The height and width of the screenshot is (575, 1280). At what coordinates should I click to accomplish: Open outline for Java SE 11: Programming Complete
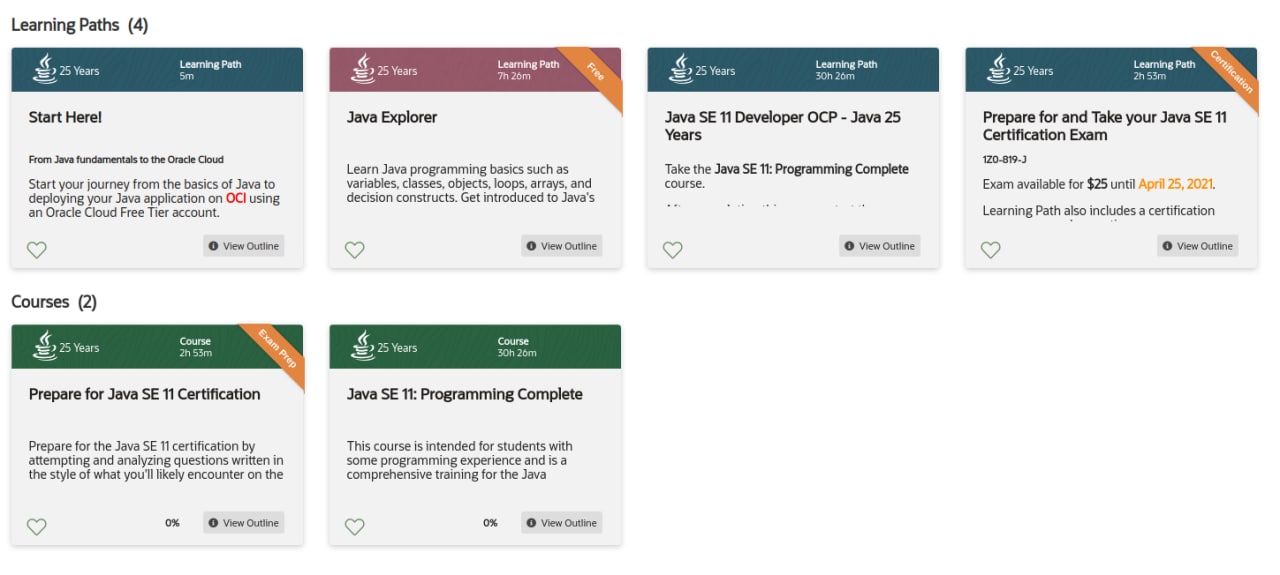click(x=562, y=523)
